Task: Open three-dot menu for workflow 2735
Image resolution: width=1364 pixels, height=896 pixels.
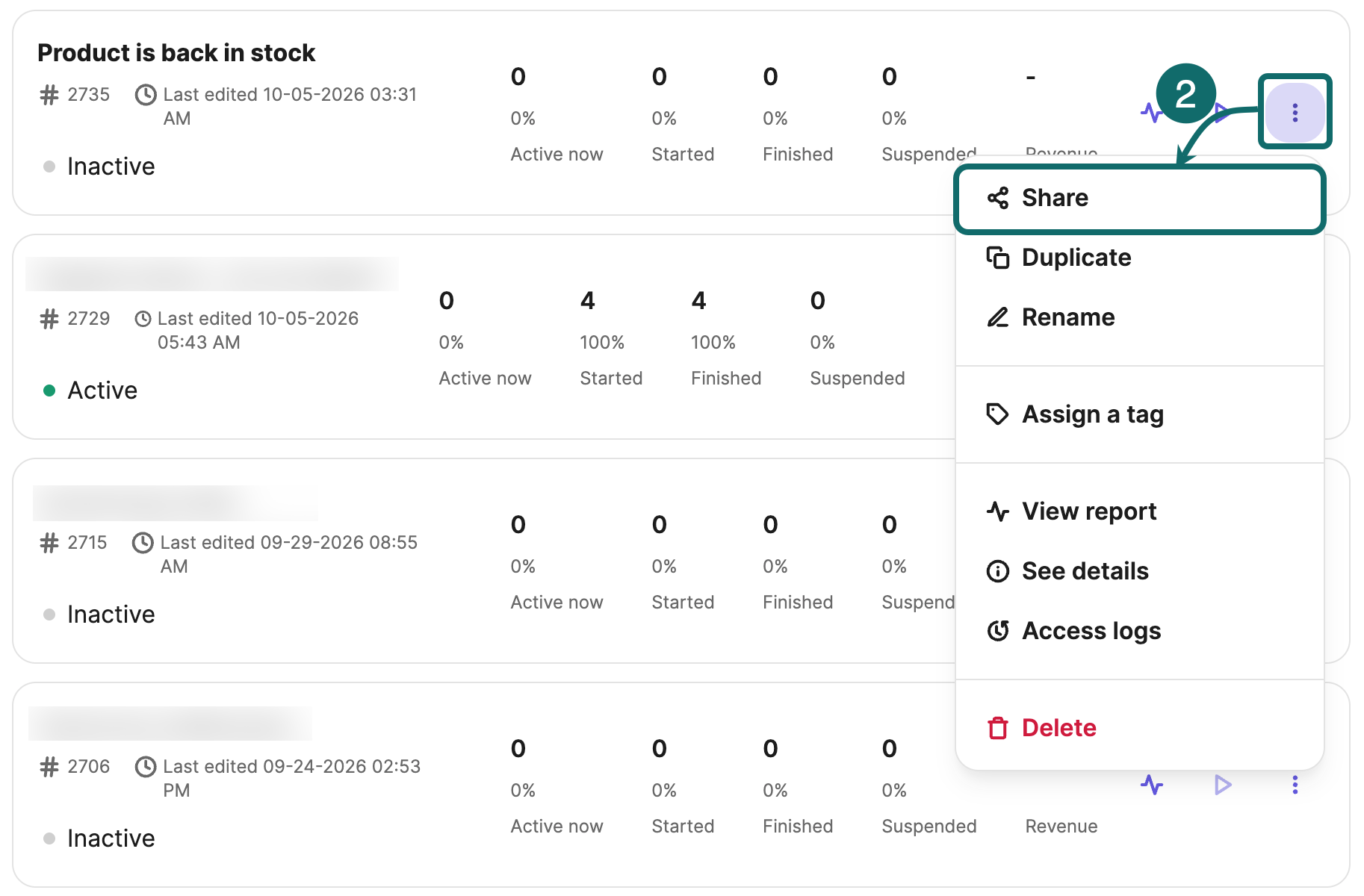Action: pyautogui.click(x=1295, y=112)
